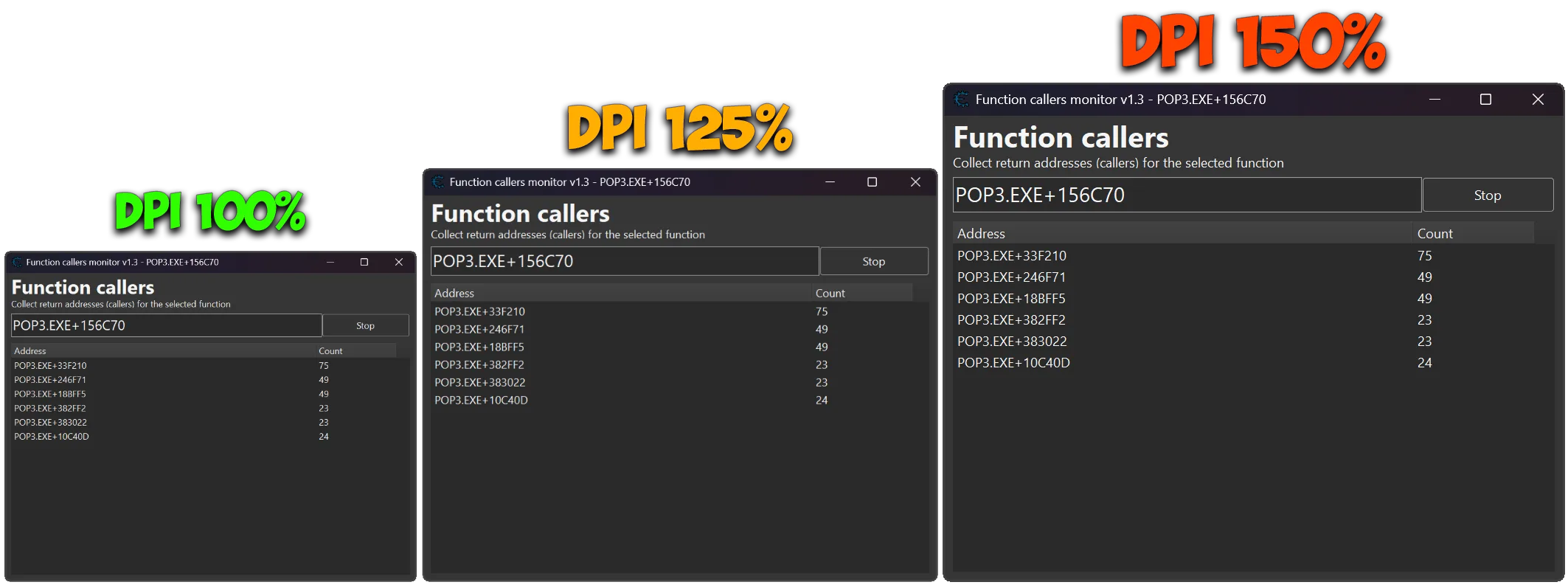Maximize the DPI 100% window
The width and height of the screenshot is (1568, 585).
tap(364, 262)
